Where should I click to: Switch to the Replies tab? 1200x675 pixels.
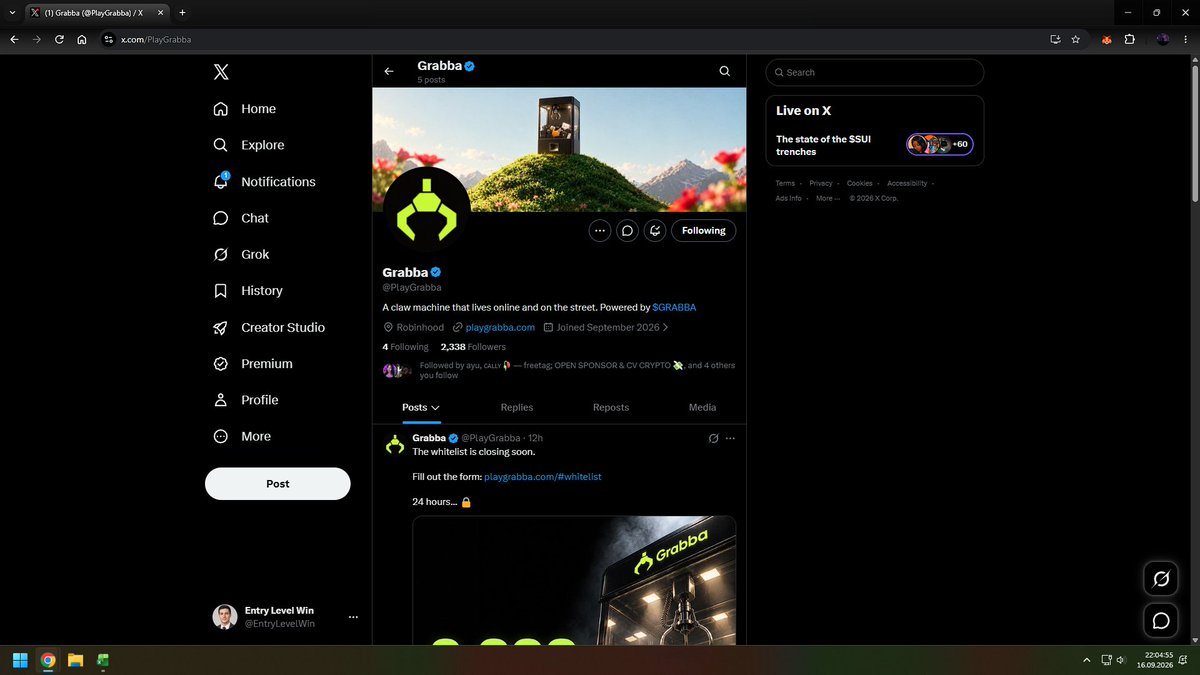point(517,407)
